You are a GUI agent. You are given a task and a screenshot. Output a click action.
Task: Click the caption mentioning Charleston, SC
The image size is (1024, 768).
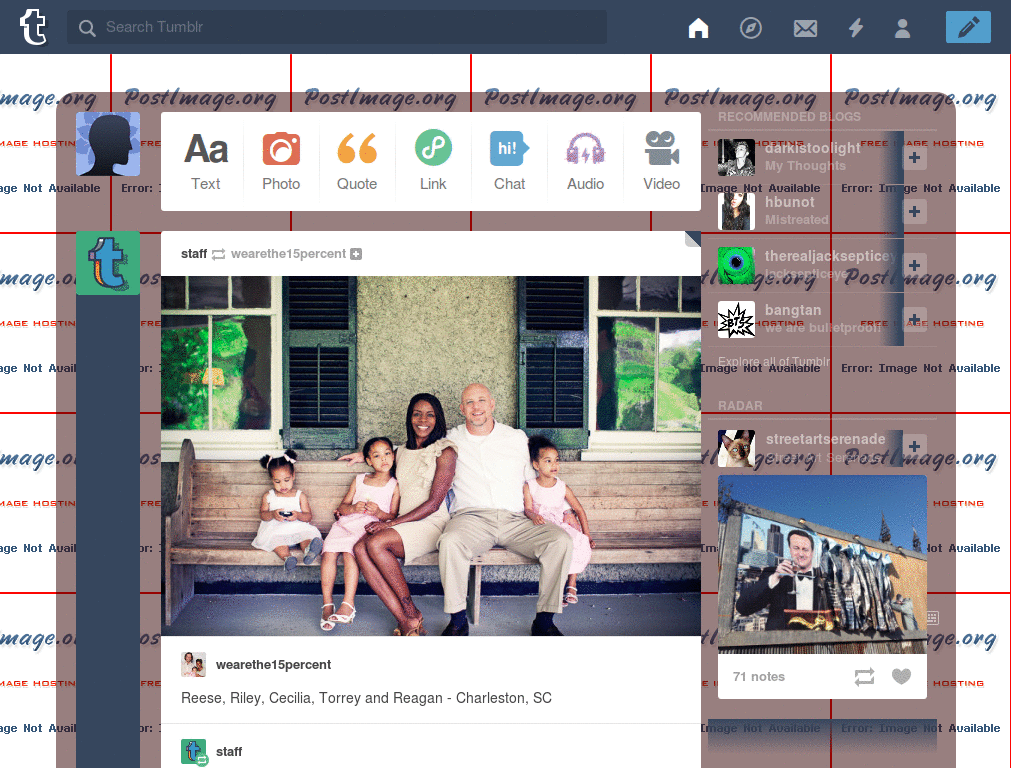pos(366,698)
